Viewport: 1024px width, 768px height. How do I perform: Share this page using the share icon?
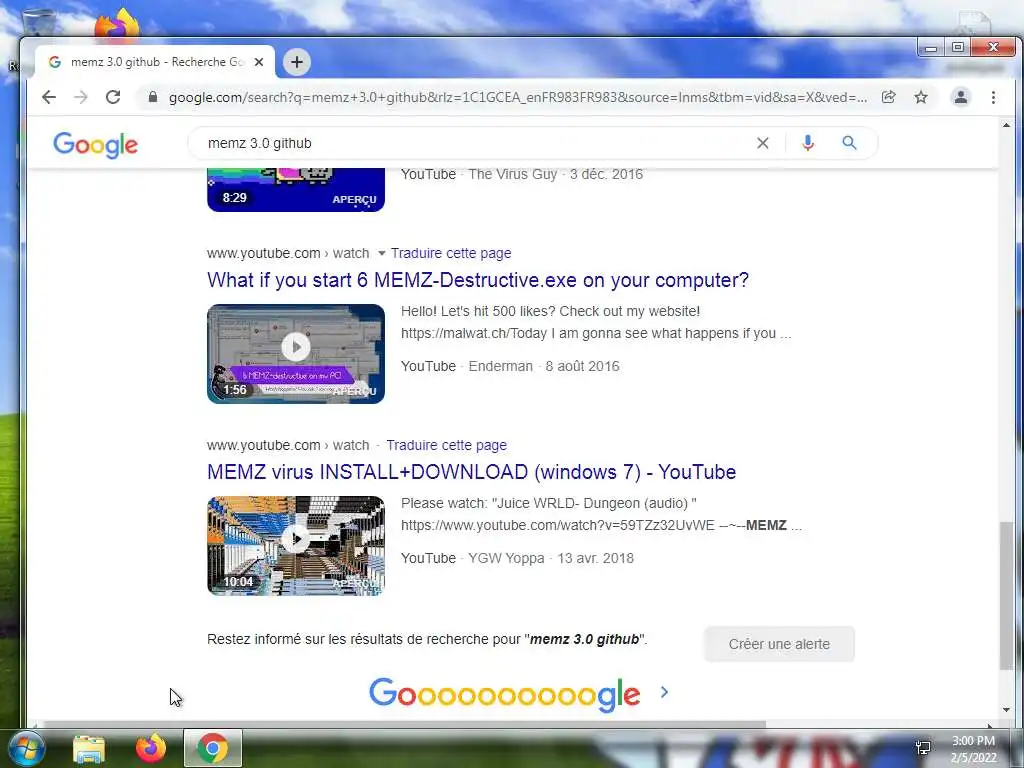point(889,97)
